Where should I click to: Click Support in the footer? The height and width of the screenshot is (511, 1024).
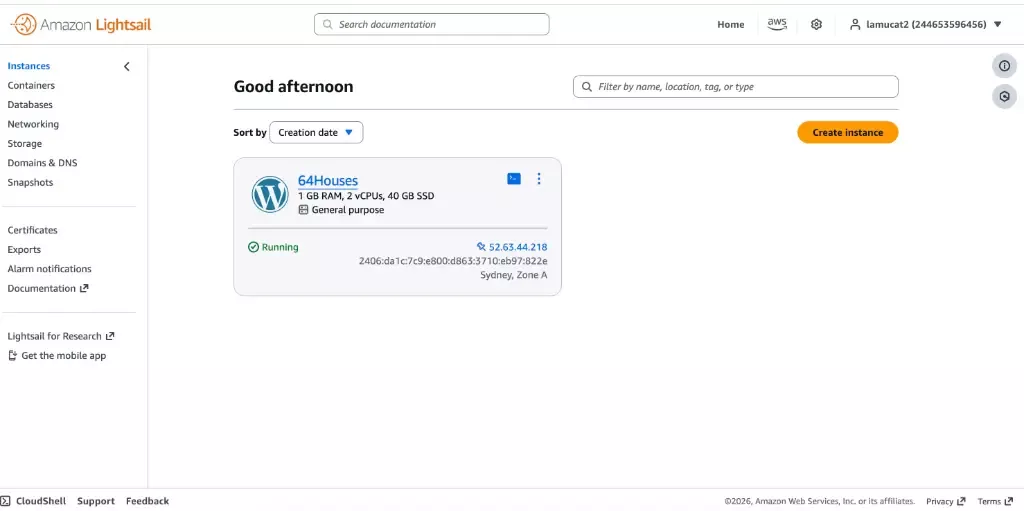coord(96,501)
